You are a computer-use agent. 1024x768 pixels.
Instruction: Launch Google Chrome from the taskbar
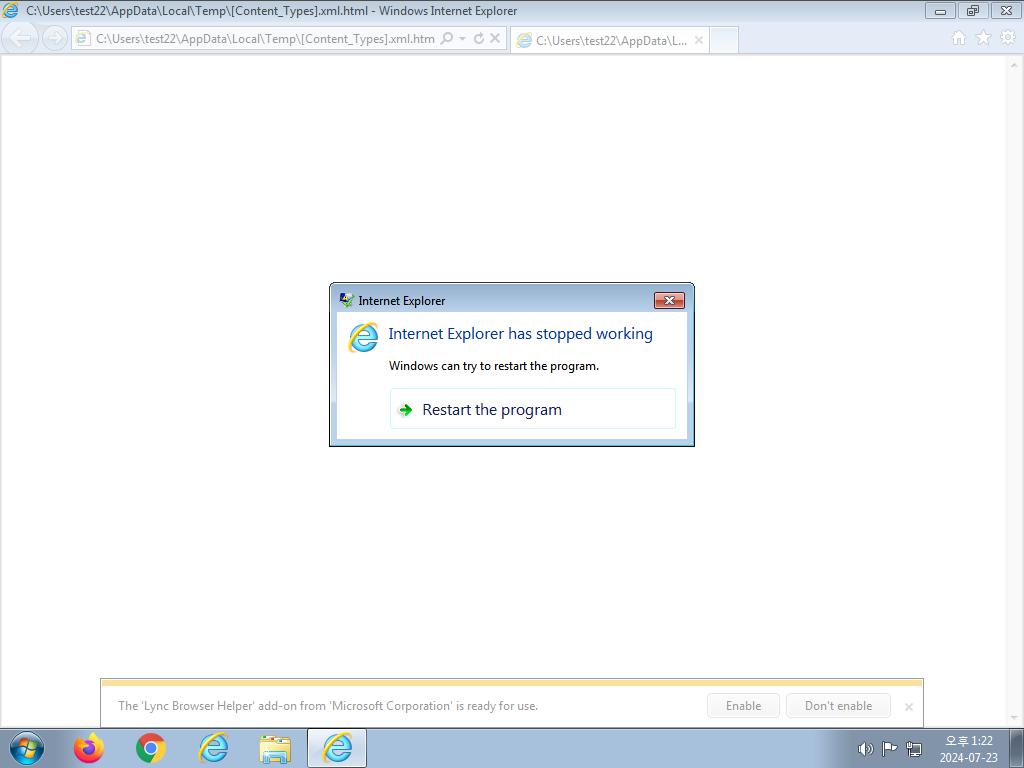click(x=151, y=748)
